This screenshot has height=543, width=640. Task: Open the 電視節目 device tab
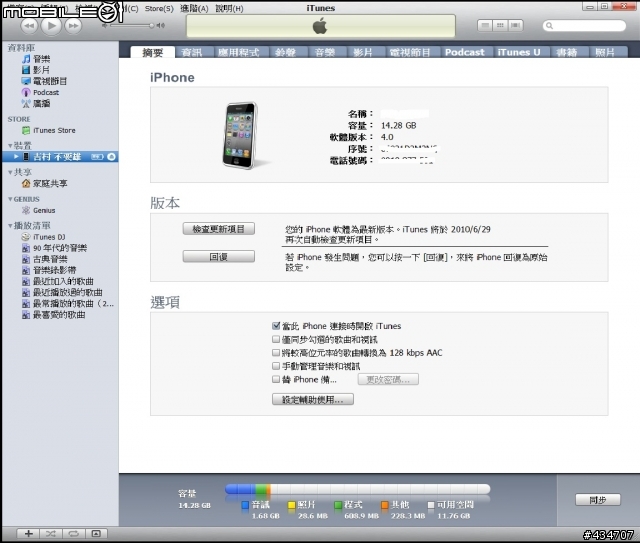coord(410,52)
